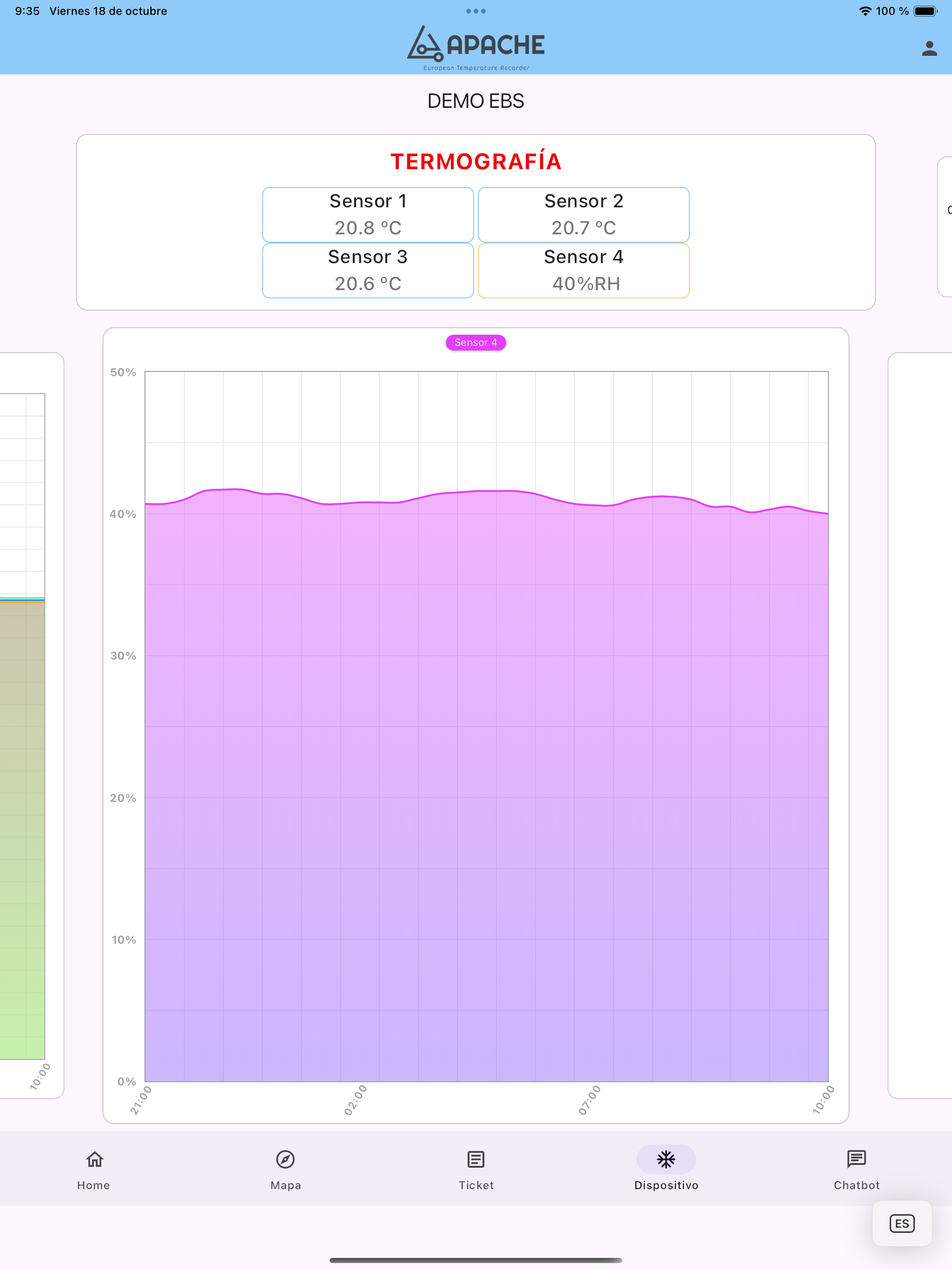Open the user profile icon
Screen dimensions: 952x1270
click(929, 49)
